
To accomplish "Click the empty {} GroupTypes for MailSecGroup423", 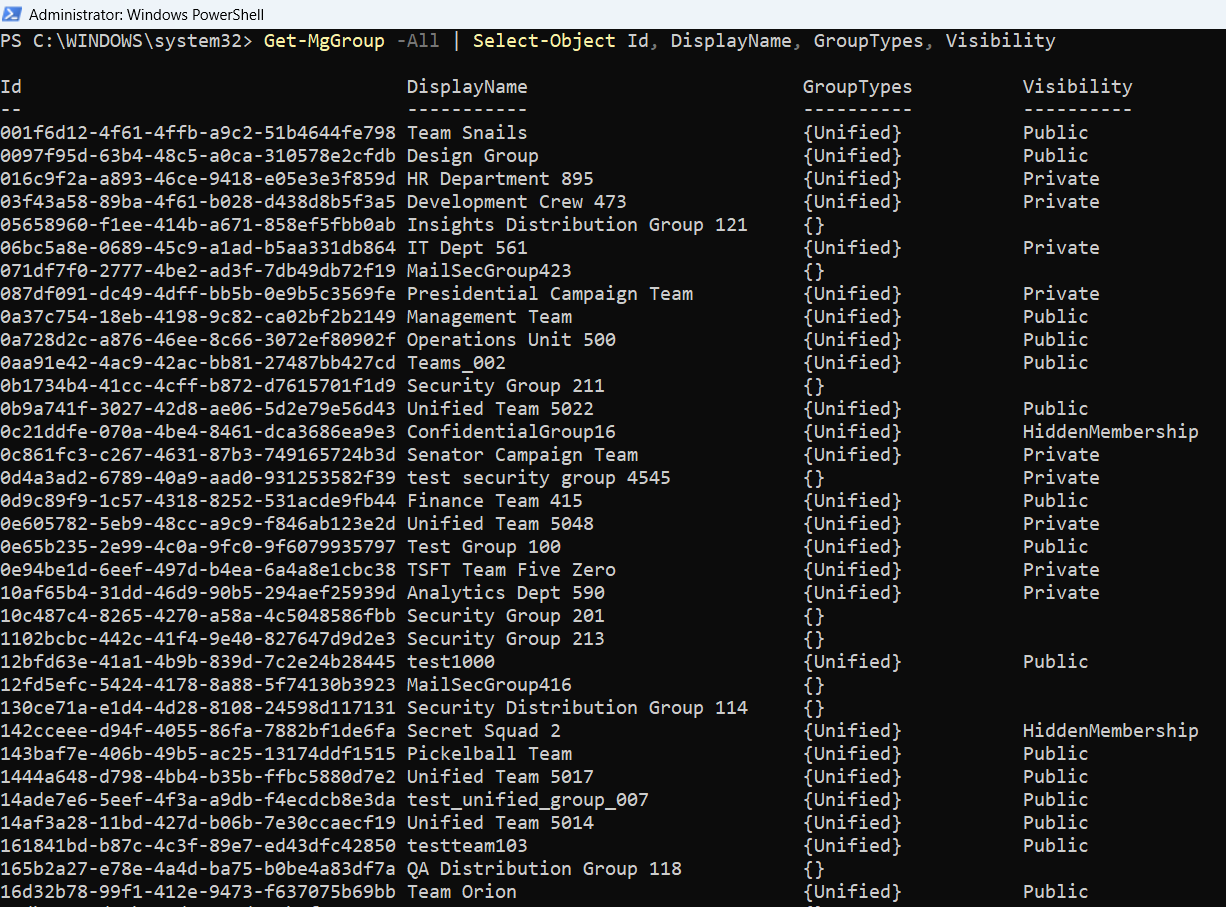I will point(814,271).
